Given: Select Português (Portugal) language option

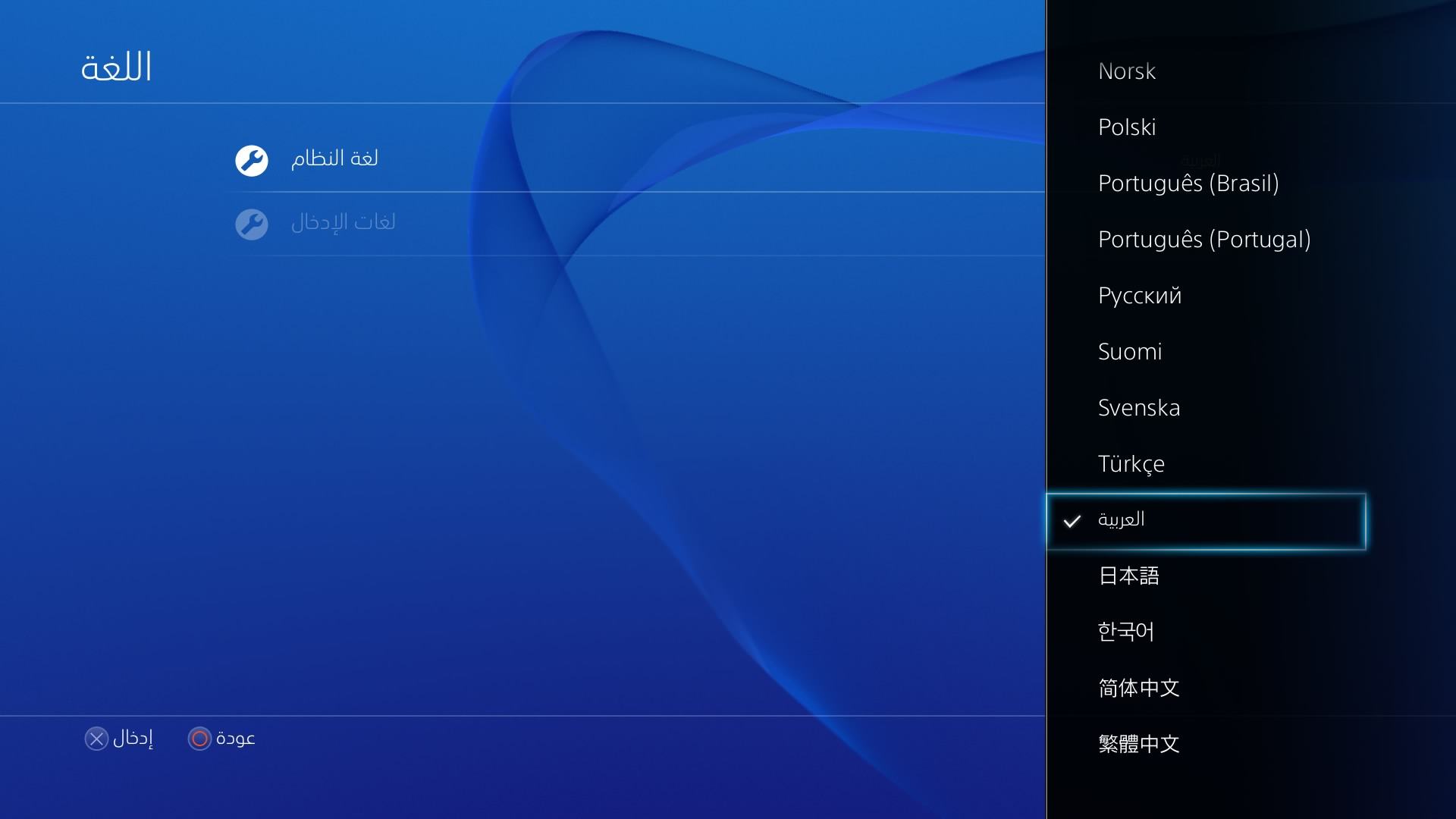Looking at the screenshot, I should [1204, 240].
